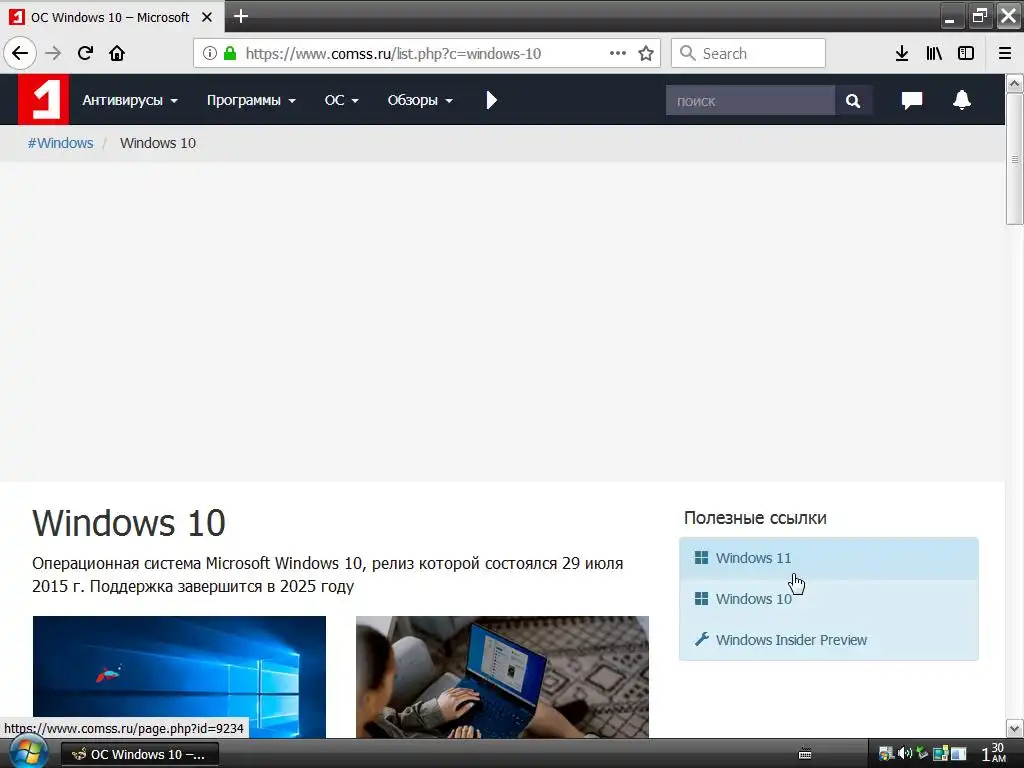The height and width of the screenshot is (768, 1024).
Task: Click the Windows 10 page heading
Action: click(x=129, y=522)
